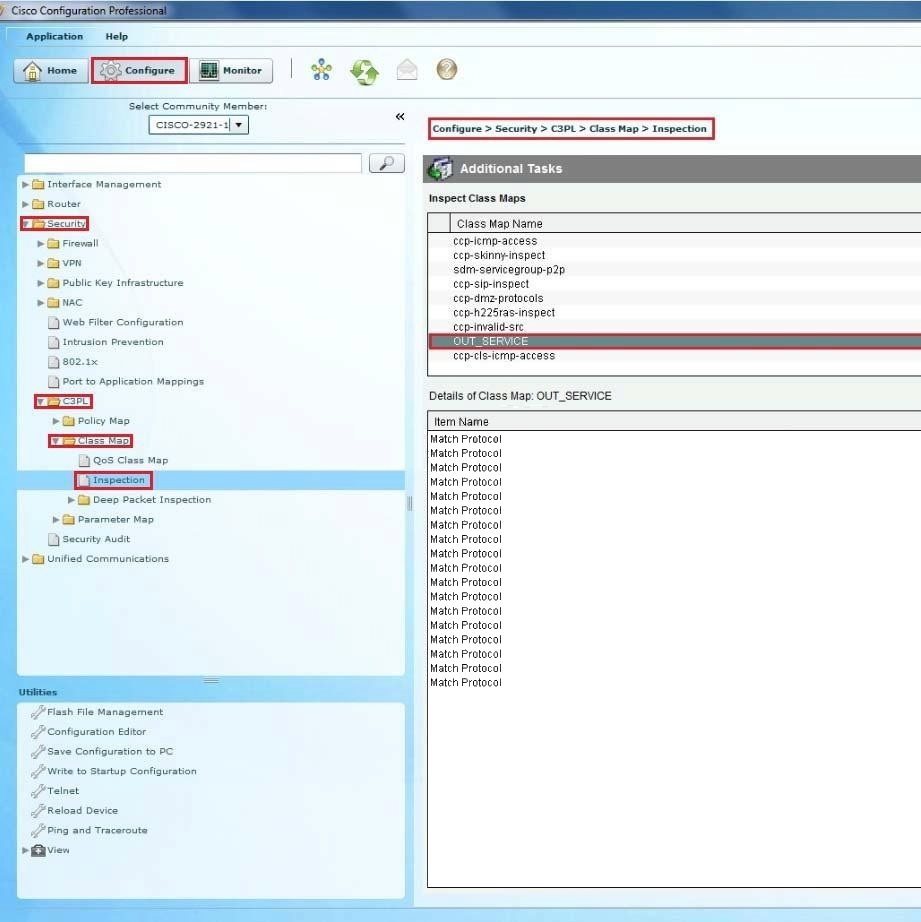Click the Item Name column header
This screenshot has height=922, width=921.
coord(675,422)
